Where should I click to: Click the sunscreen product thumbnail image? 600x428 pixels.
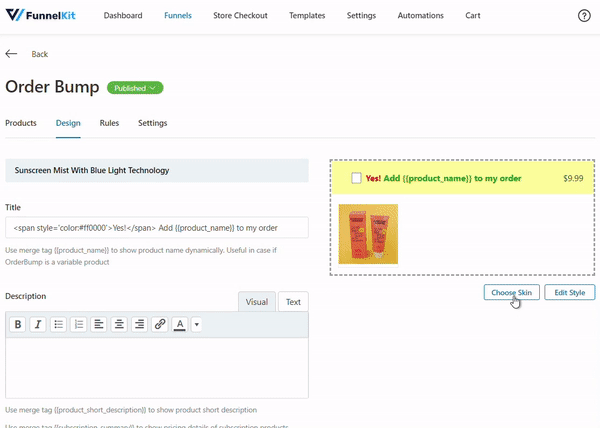point(368,234)
